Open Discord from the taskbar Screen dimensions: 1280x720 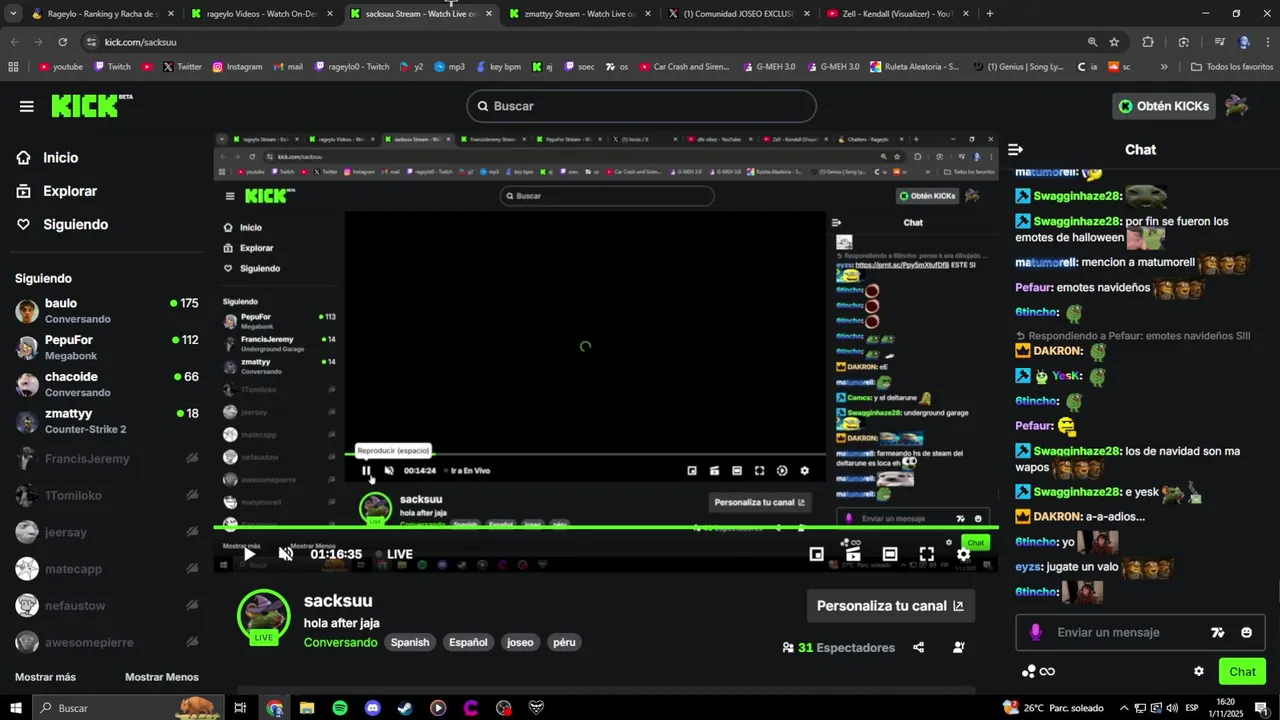coord(373,708)
